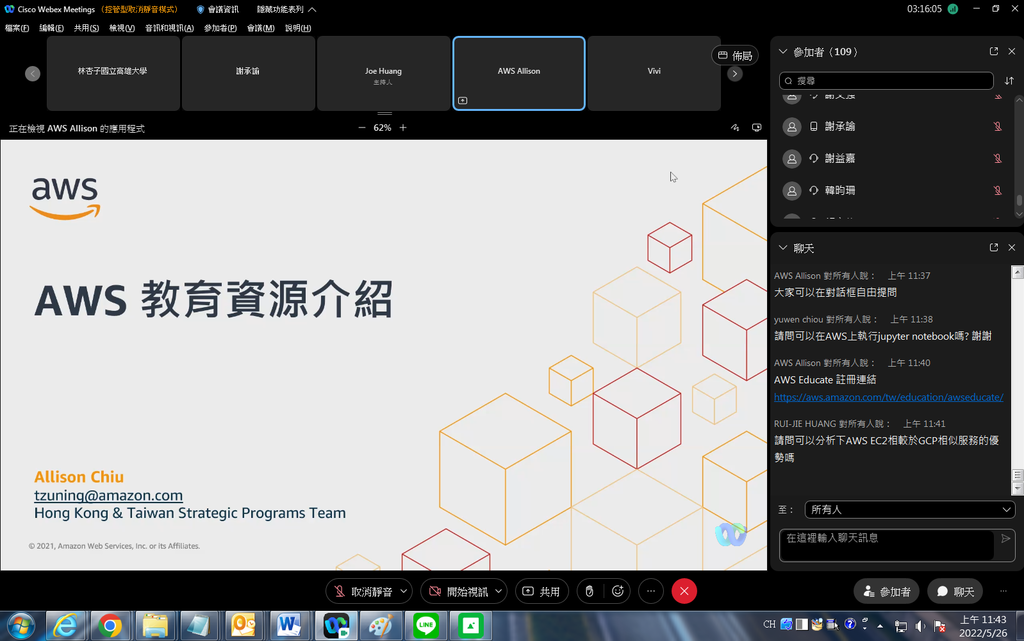
Task: Open the 所有人 recipient dropdown
Action: (910, 509)
